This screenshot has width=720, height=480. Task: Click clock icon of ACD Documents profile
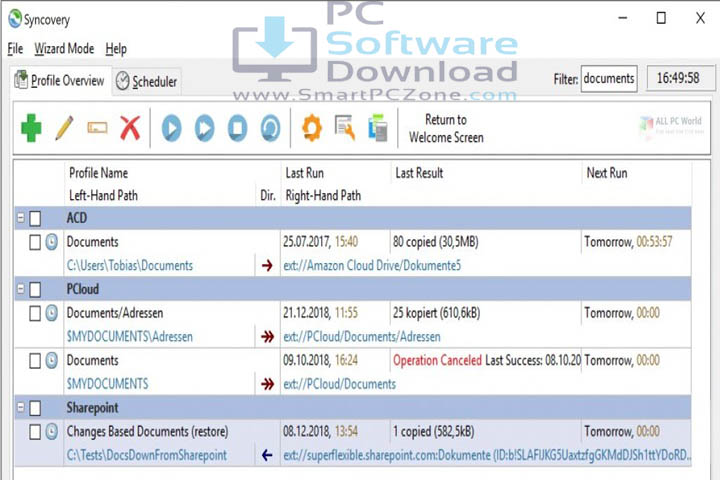(51, 242)
